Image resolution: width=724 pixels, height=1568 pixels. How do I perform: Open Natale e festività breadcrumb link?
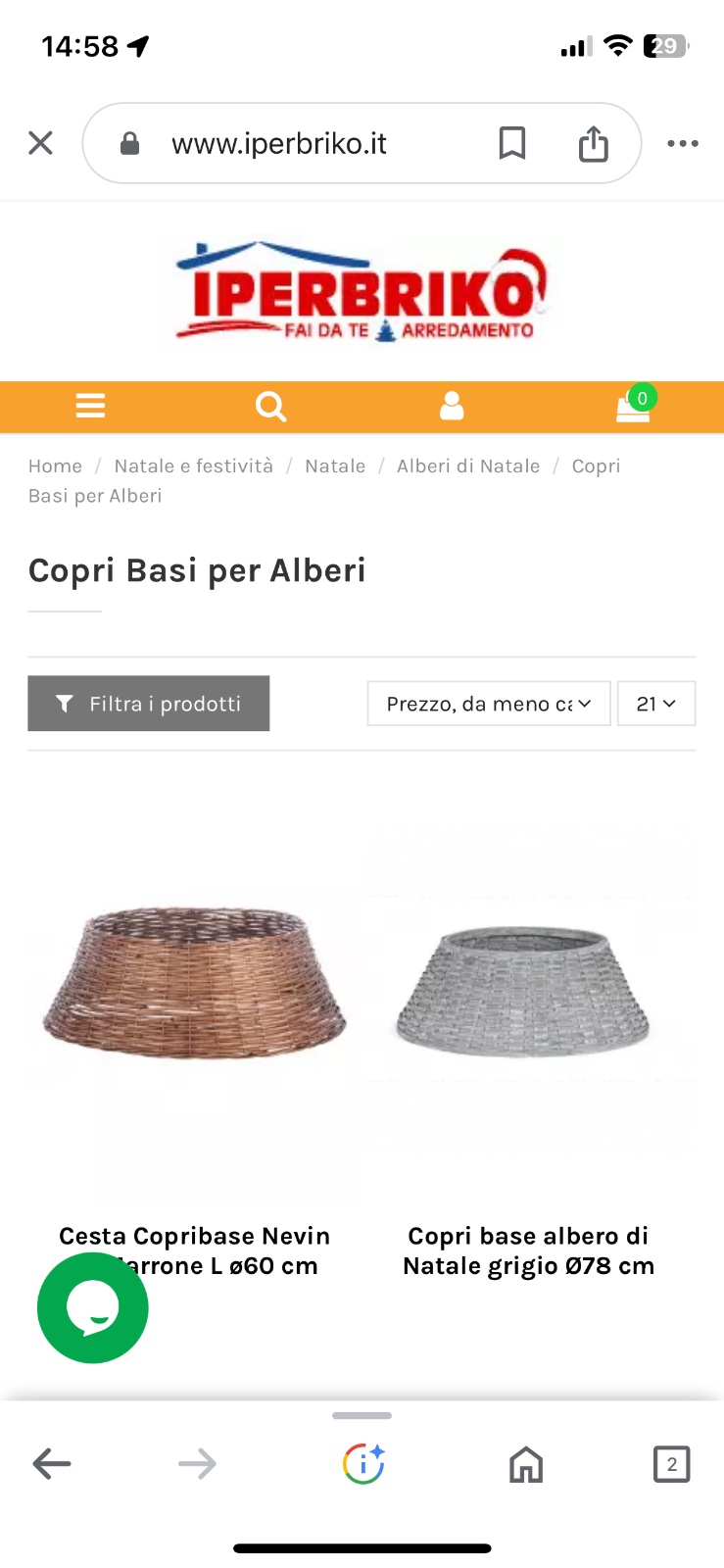pyautogui.click(x=194, y=466)
